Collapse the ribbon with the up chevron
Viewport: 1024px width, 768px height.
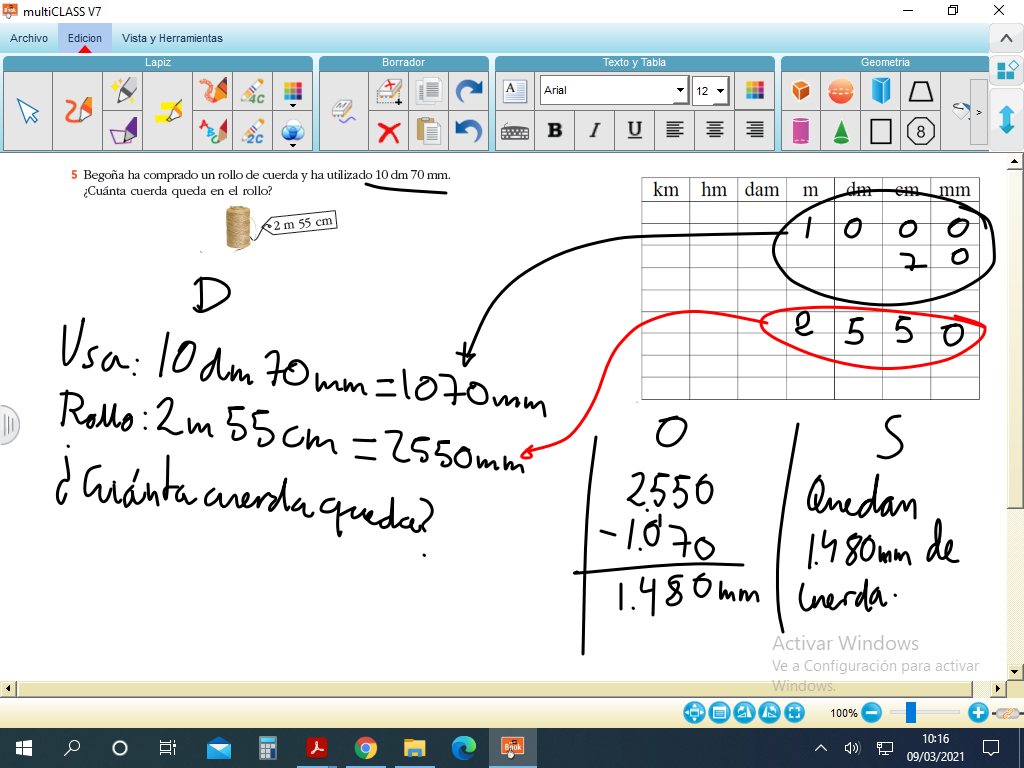[x=1006, y=39]
